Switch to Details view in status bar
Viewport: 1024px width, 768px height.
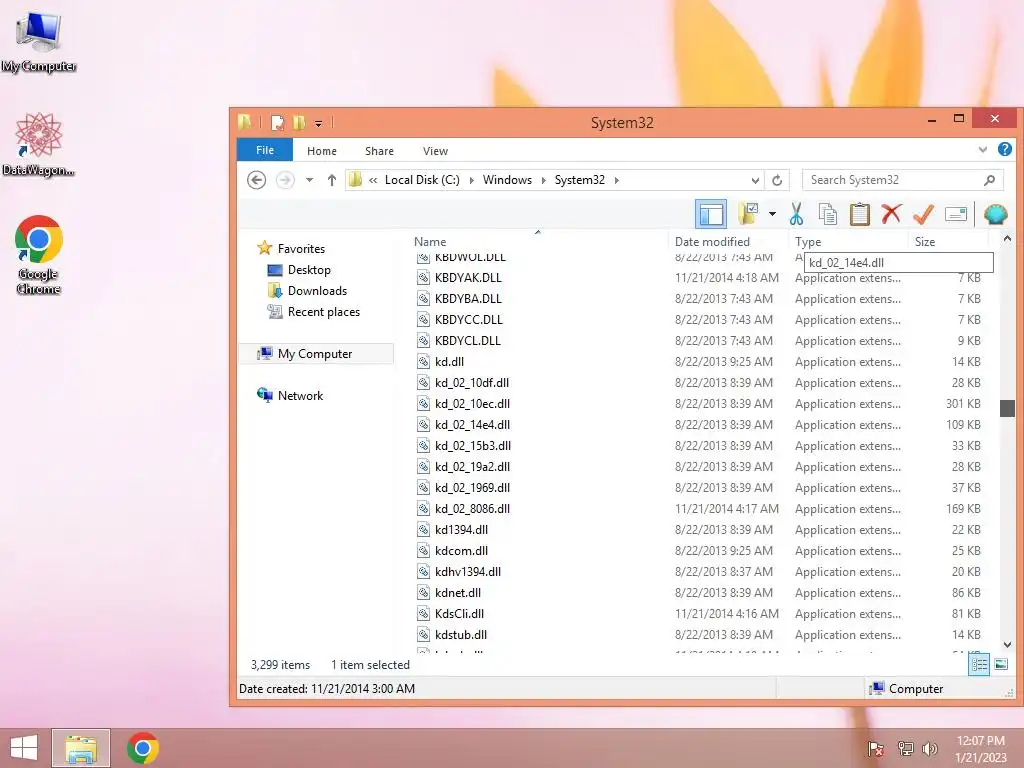point(979,664)
